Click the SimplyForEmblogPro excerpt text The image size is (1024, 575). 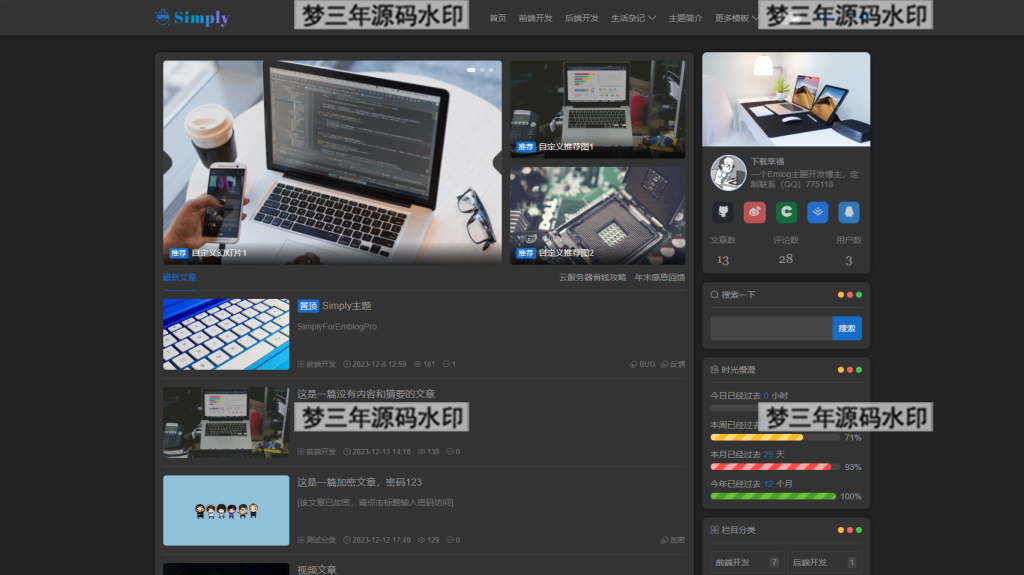[337, 327]
